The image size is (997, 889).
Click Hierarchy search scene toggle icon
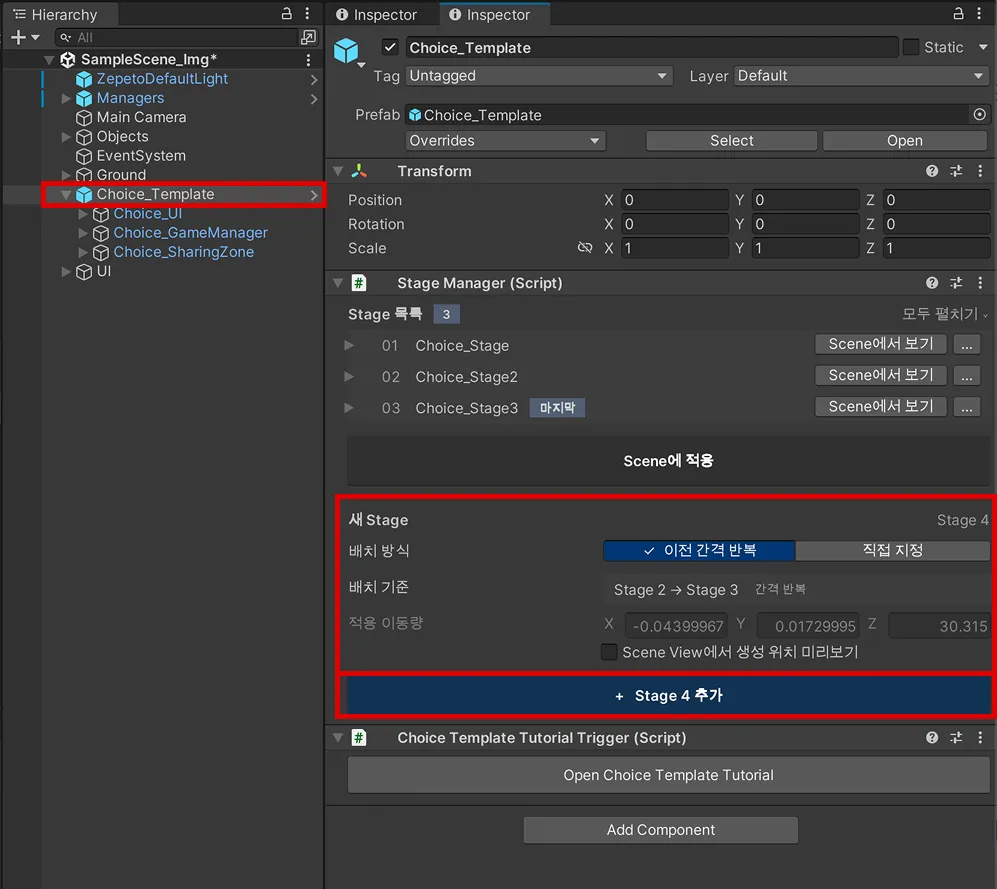point(308,38)
